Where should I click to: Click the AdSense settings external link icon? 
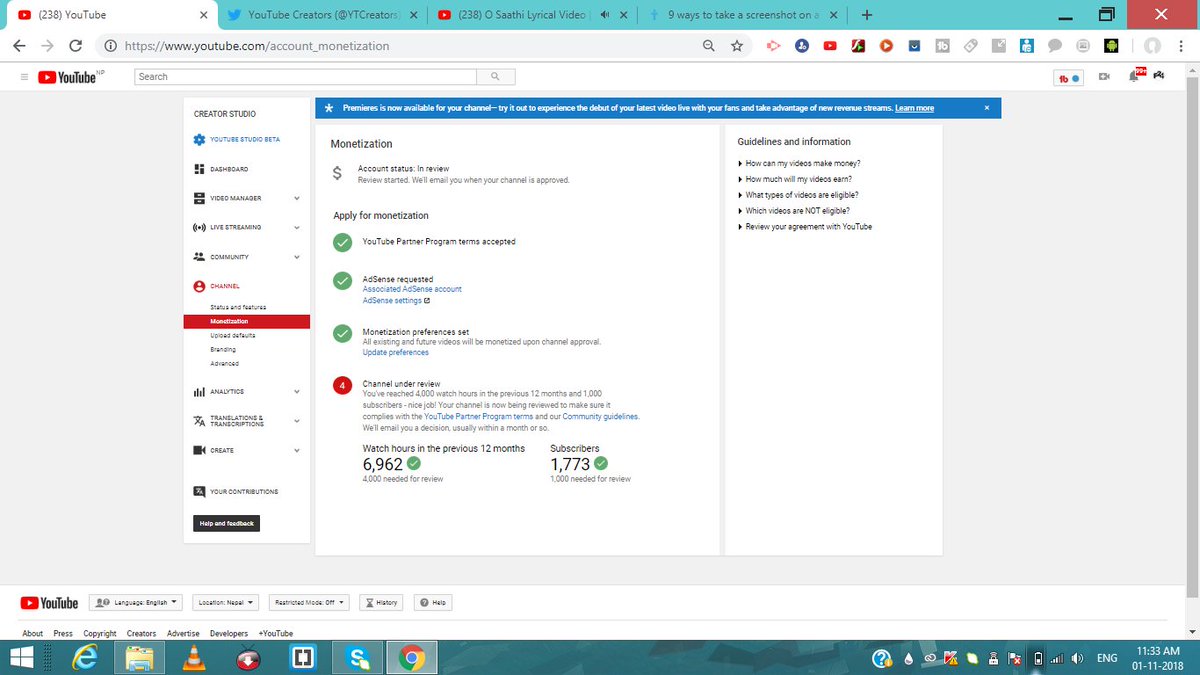coord(427,301)
